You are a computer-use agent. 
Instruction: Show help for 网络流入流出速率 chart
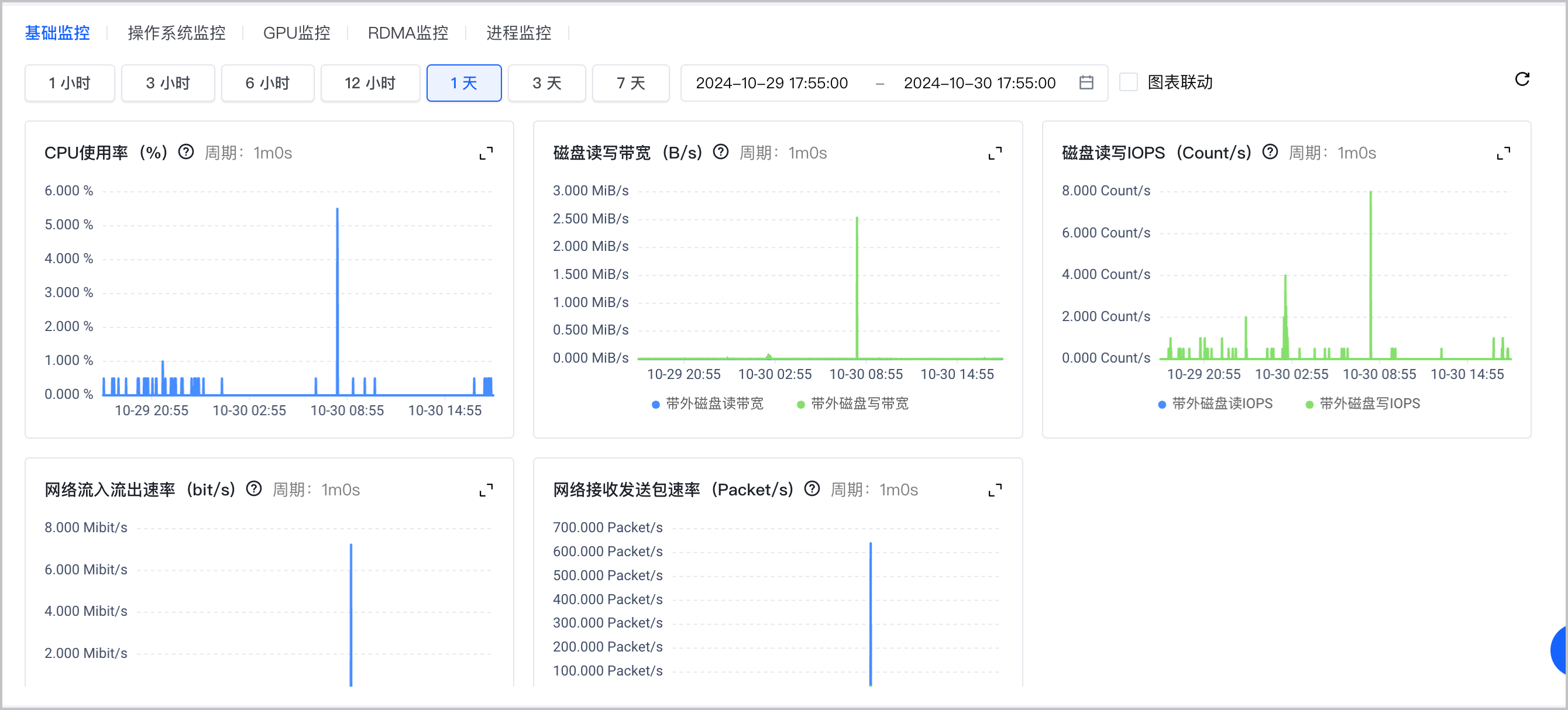253,488
